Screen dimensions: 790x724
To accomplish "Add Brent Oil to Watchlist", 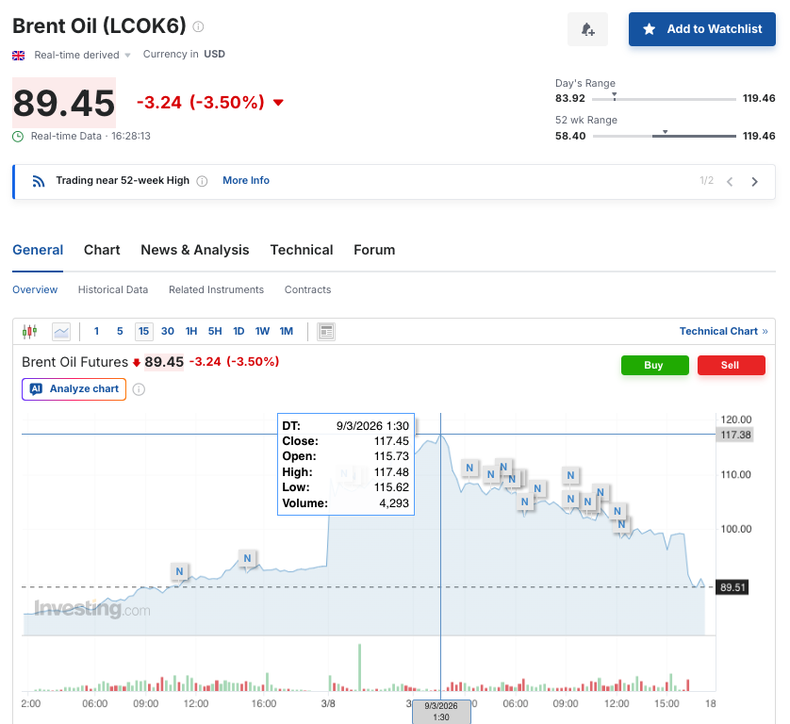I will [702, 29].
